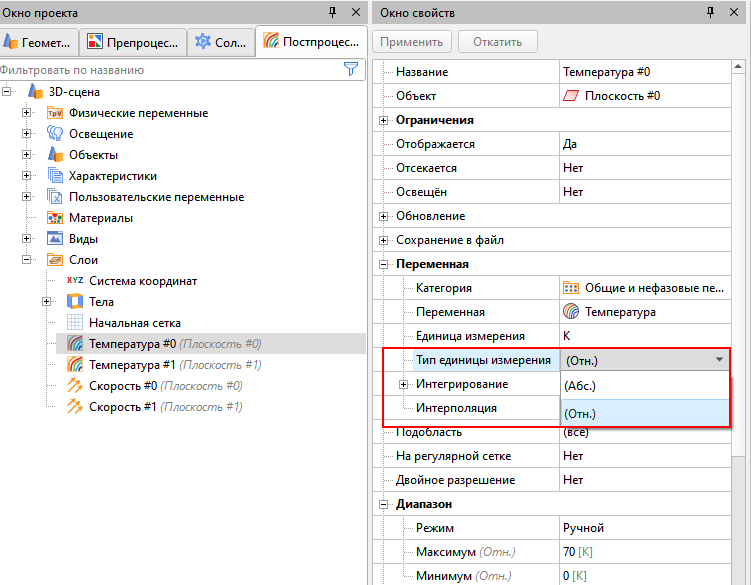Collapse the Диапазон section

click(x=385, y=505)
